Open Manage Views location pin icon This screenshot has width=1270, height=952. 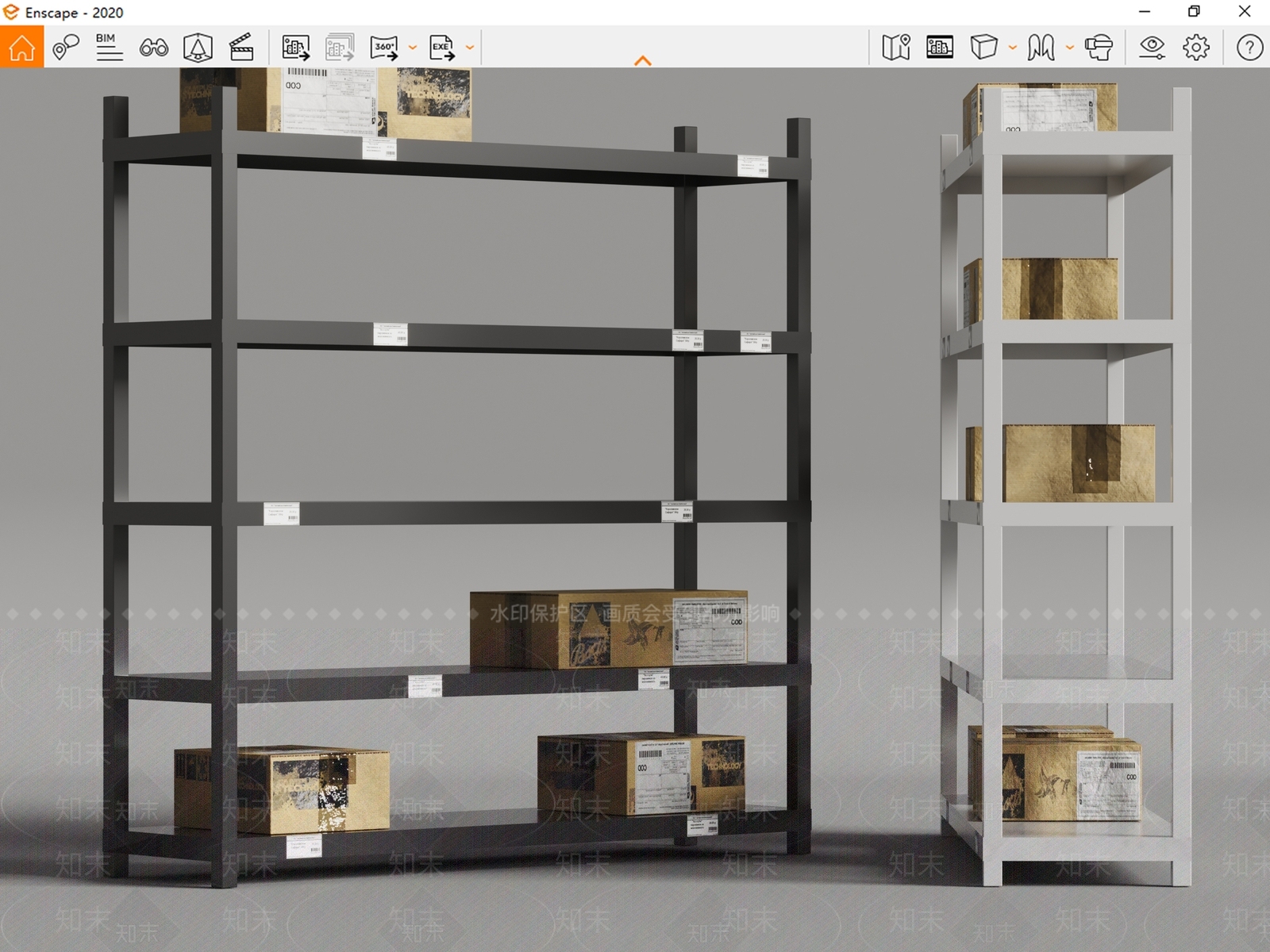click(66, 48)
